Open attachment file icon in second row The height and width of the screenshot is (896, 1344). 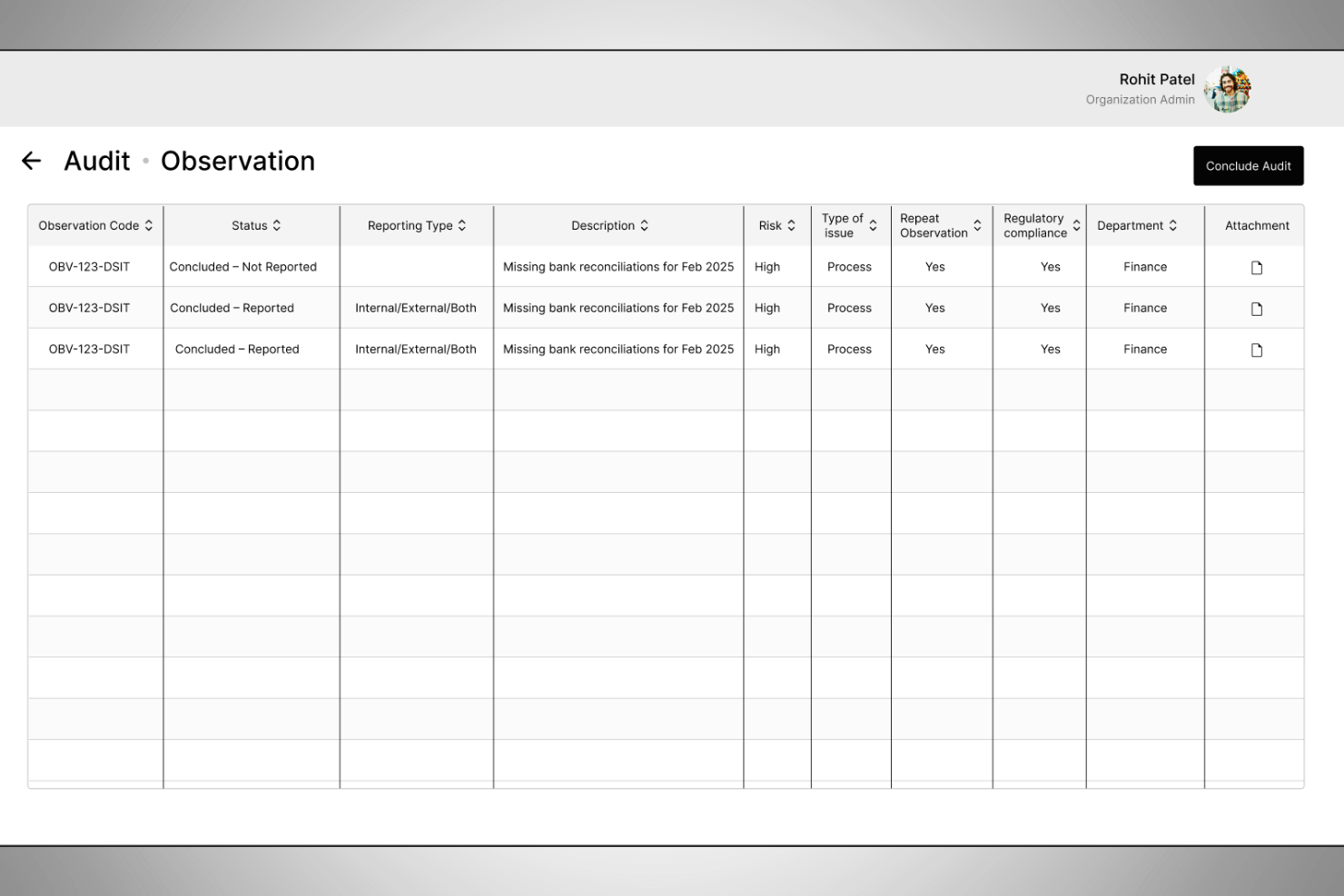1257,309
